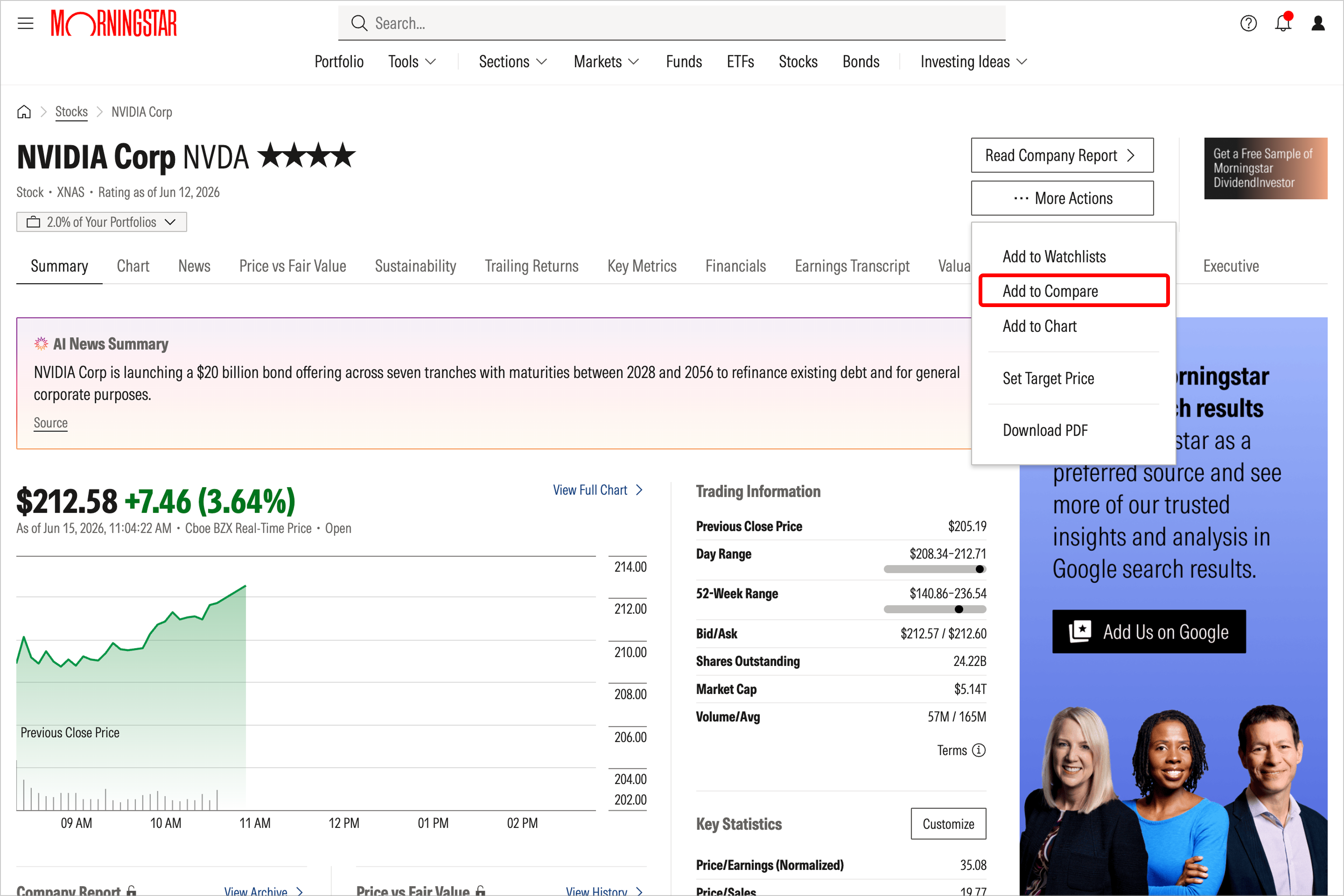The height and width of the screenshot is (896, 1344).
Task: Click the Add Us on Google star icon
Action: point(1079,631)
